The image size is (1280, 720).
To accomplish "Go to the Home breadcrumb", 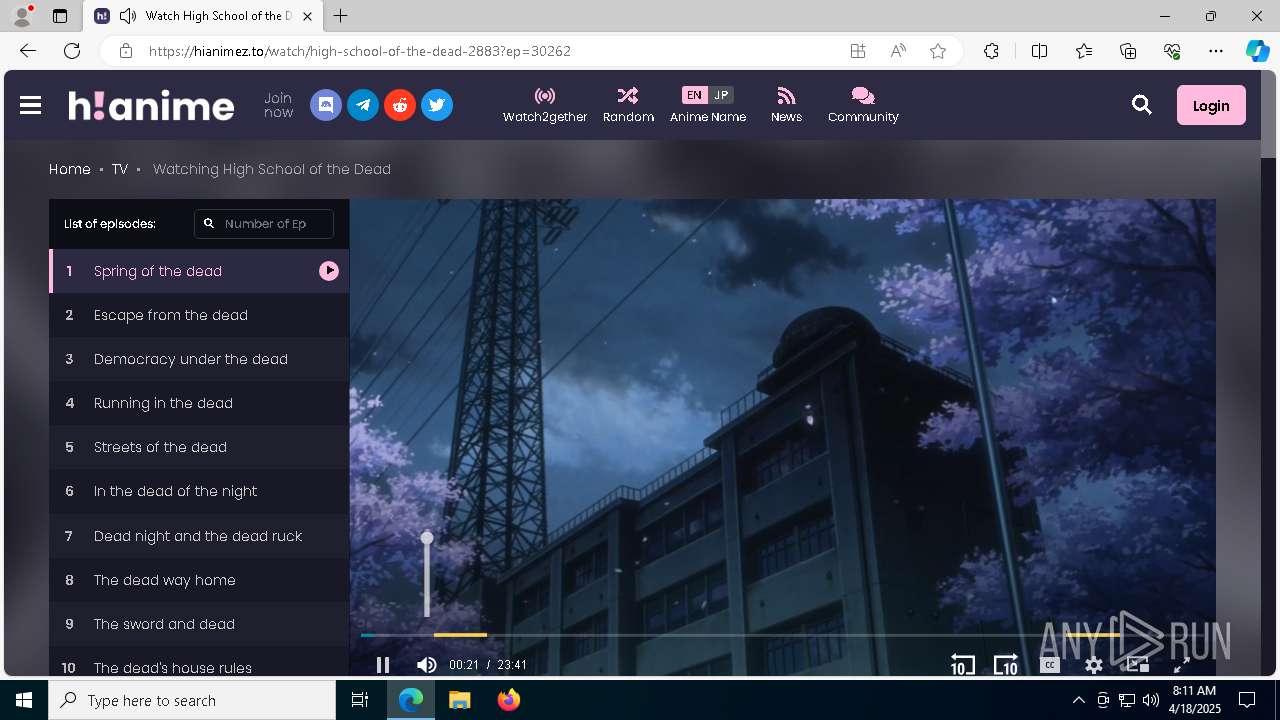I will [x=70, y=169].
